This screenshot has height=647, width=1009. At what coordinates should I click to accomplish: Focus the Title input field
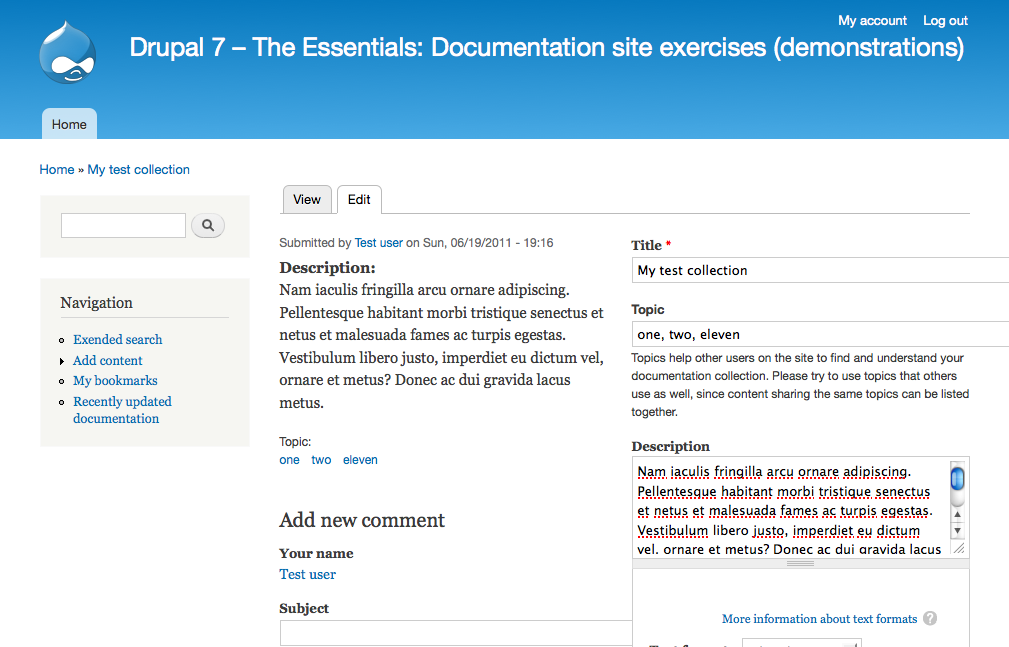tap(820, 270)
